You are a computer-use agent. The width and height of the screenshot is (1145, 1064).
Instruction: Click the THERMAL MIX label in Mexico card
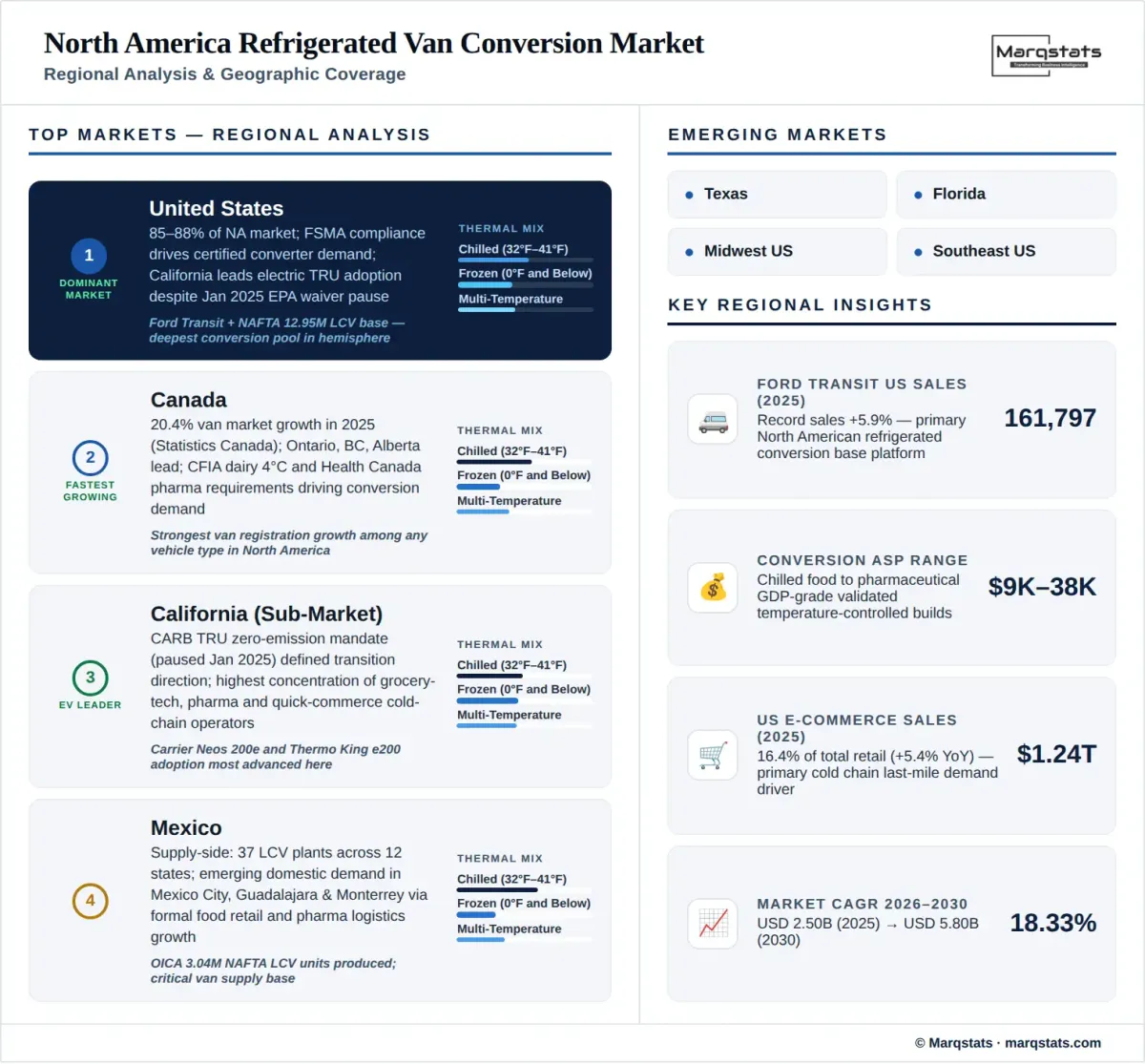500,859
